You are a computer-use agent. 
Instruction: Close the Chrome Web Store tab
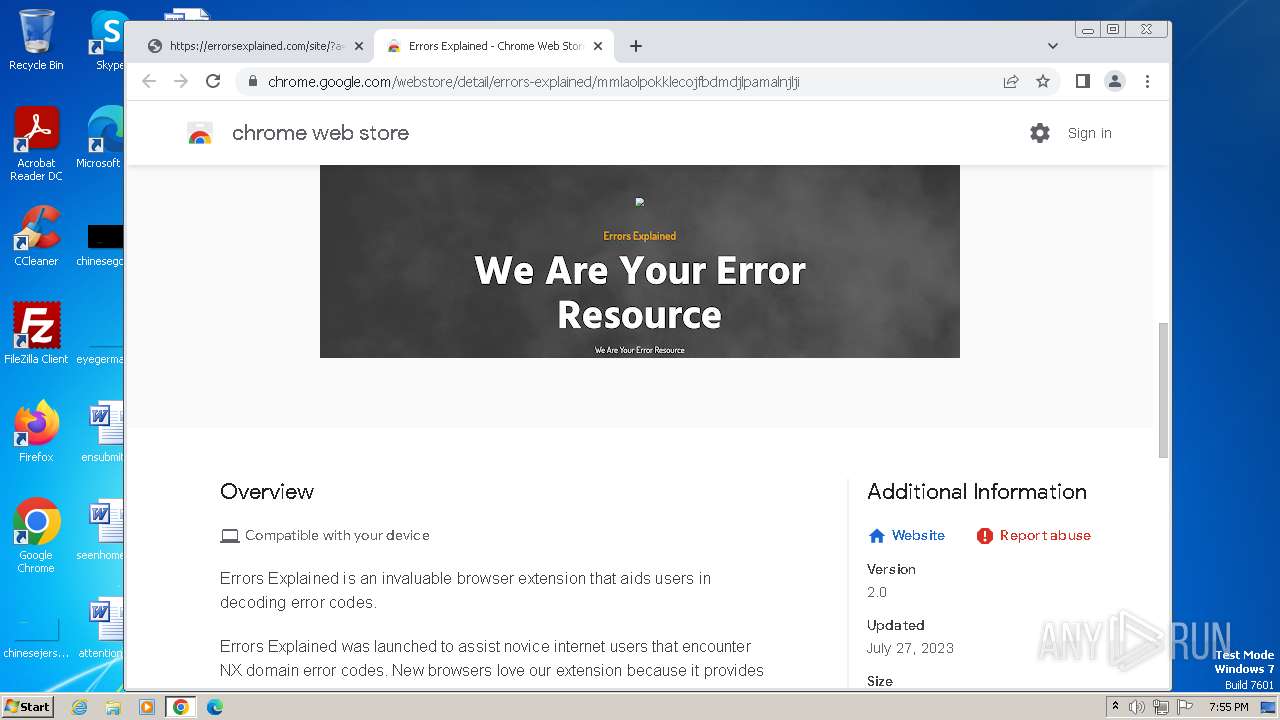coord(598,46)
